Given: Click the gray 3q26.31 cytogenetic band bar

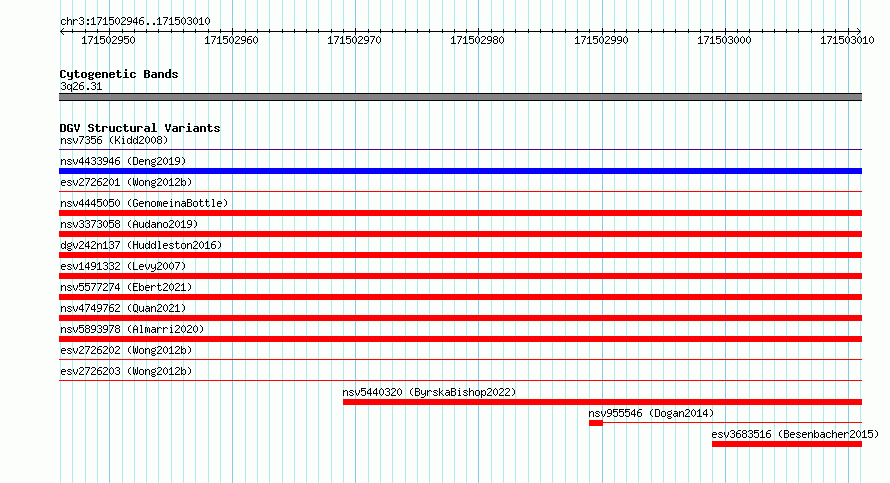Looking at the screenshot, I should coord(460,97).
